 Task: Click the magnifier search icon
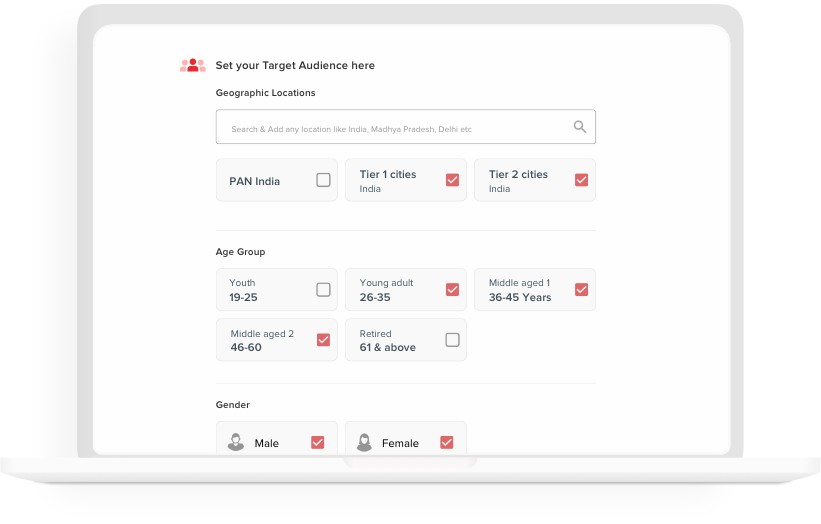(x=580, y=127)
